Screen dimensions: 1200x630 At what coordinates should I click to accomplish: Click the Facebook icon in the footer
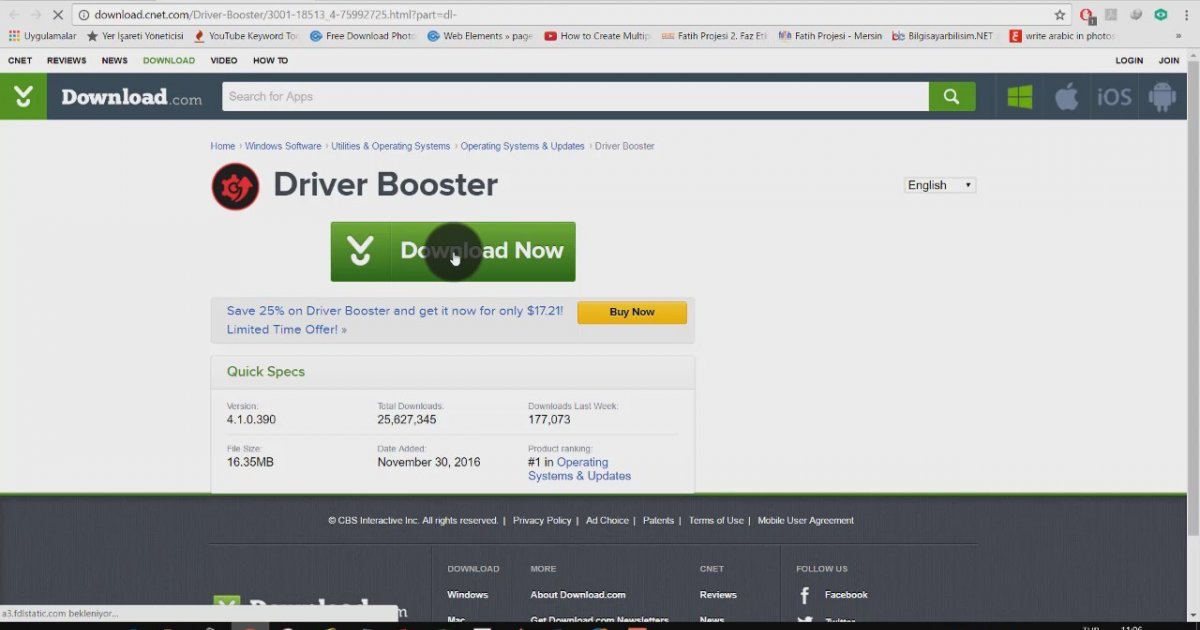coord(805,595)
